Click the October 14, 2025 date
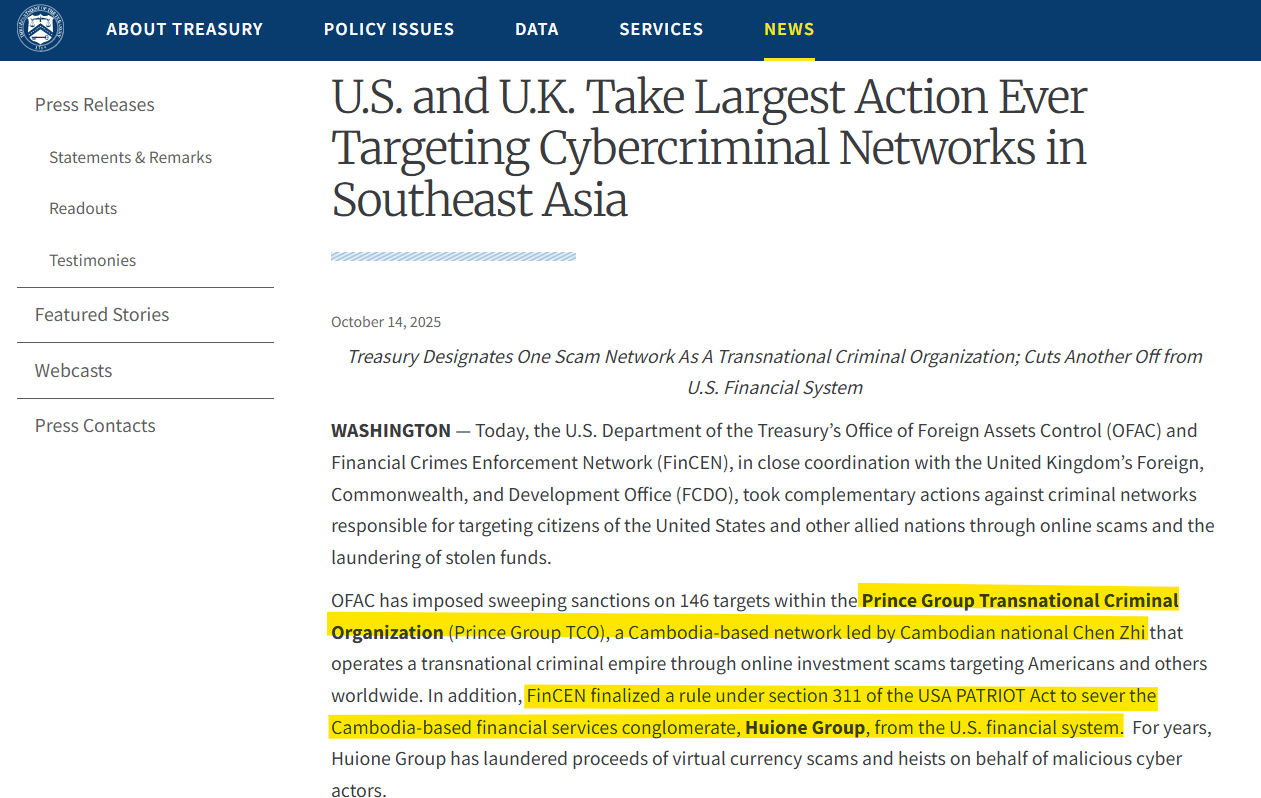 (x=386, y=322)
